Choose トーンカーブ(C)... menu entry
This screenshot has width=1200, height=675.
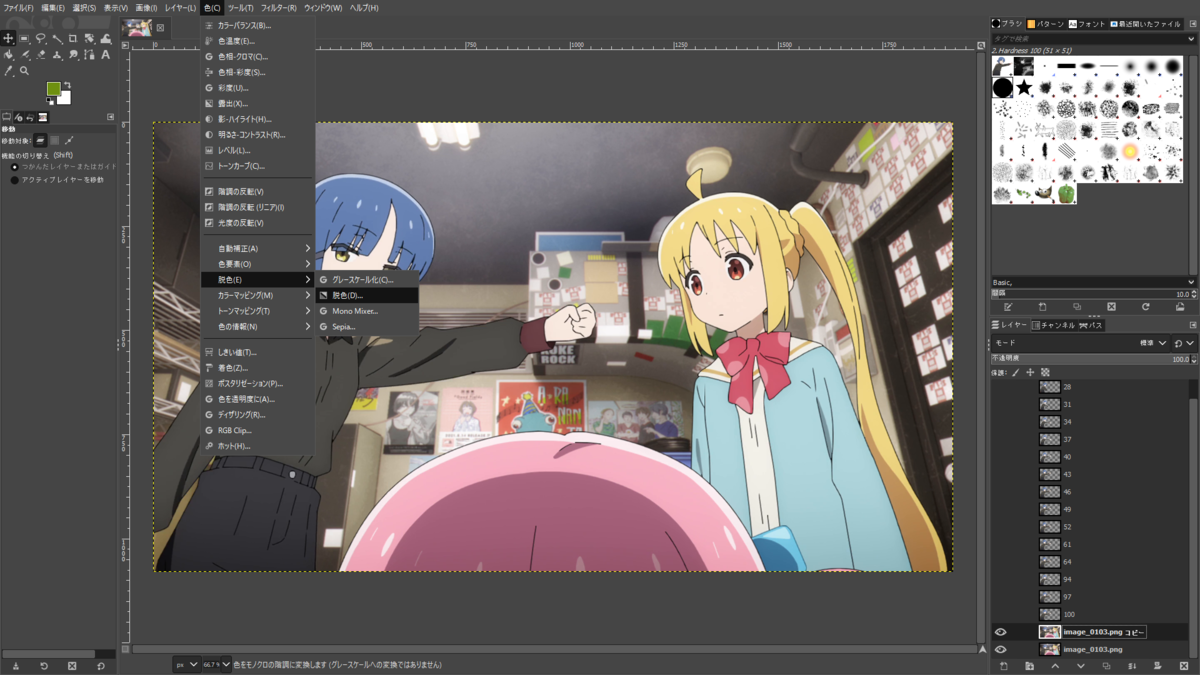(258, 166)
